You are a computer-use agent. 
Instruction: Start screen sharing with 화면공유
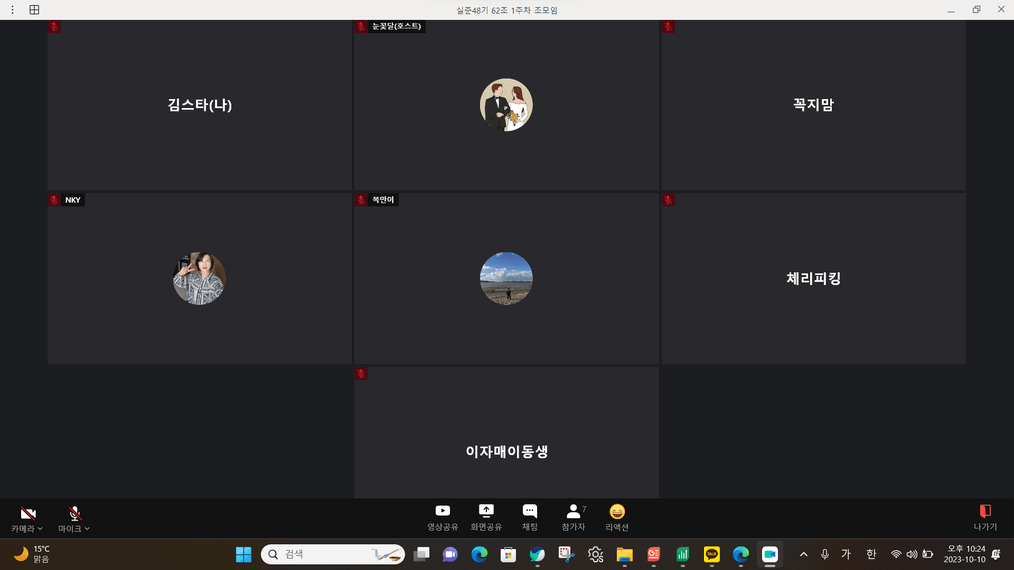486,517
